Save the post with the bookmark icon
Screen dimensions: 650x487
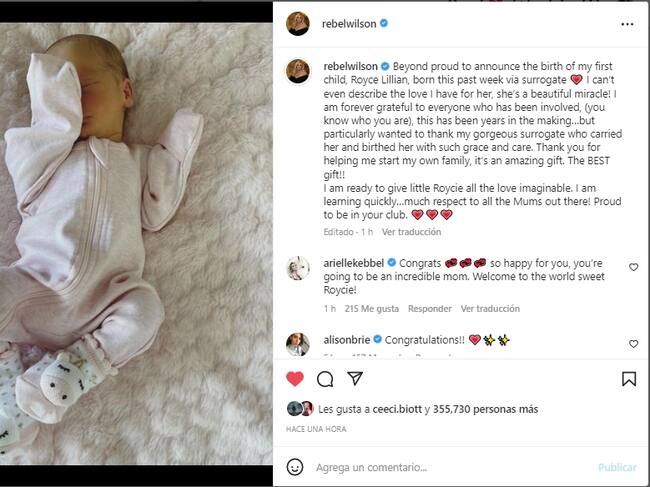(629, 379)
